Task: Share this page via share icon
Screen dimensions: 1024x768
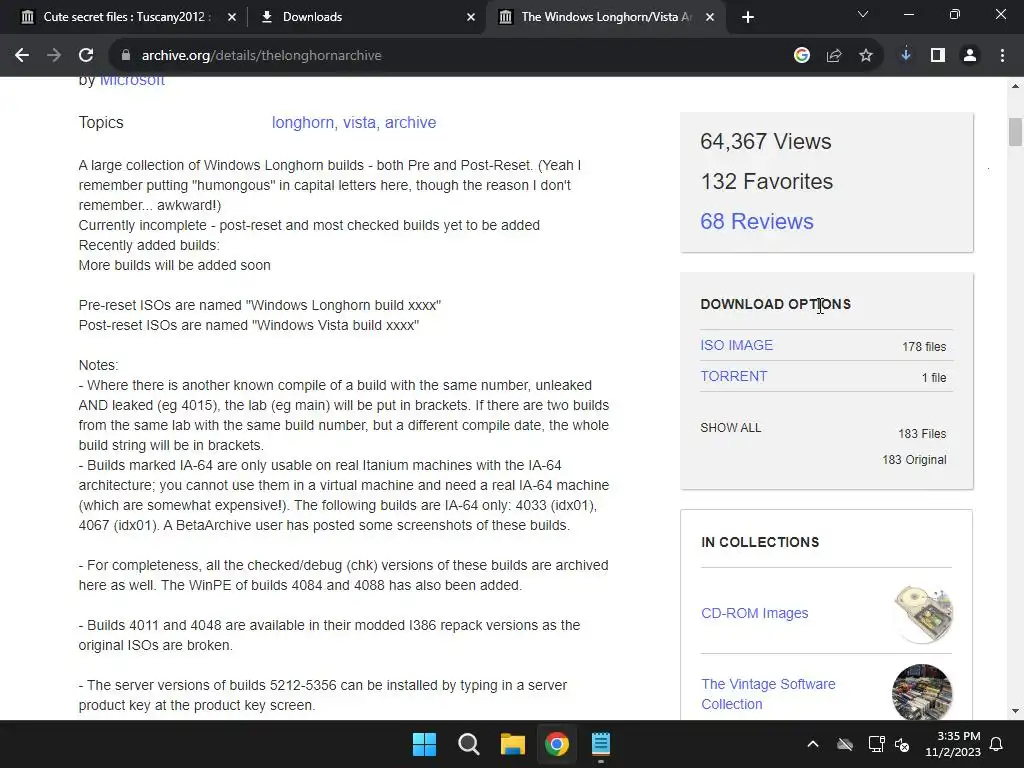Action: 834,56
